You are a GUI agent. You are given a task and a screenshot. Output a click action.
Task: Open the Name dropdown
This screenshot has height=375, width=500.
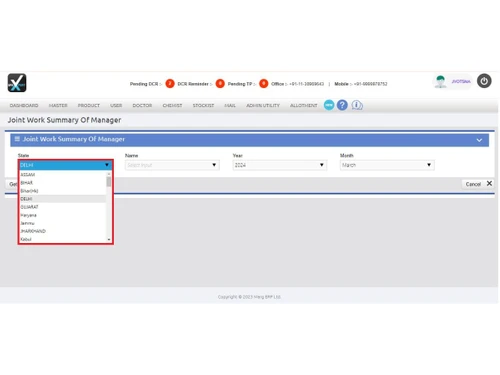click(172, 165)
